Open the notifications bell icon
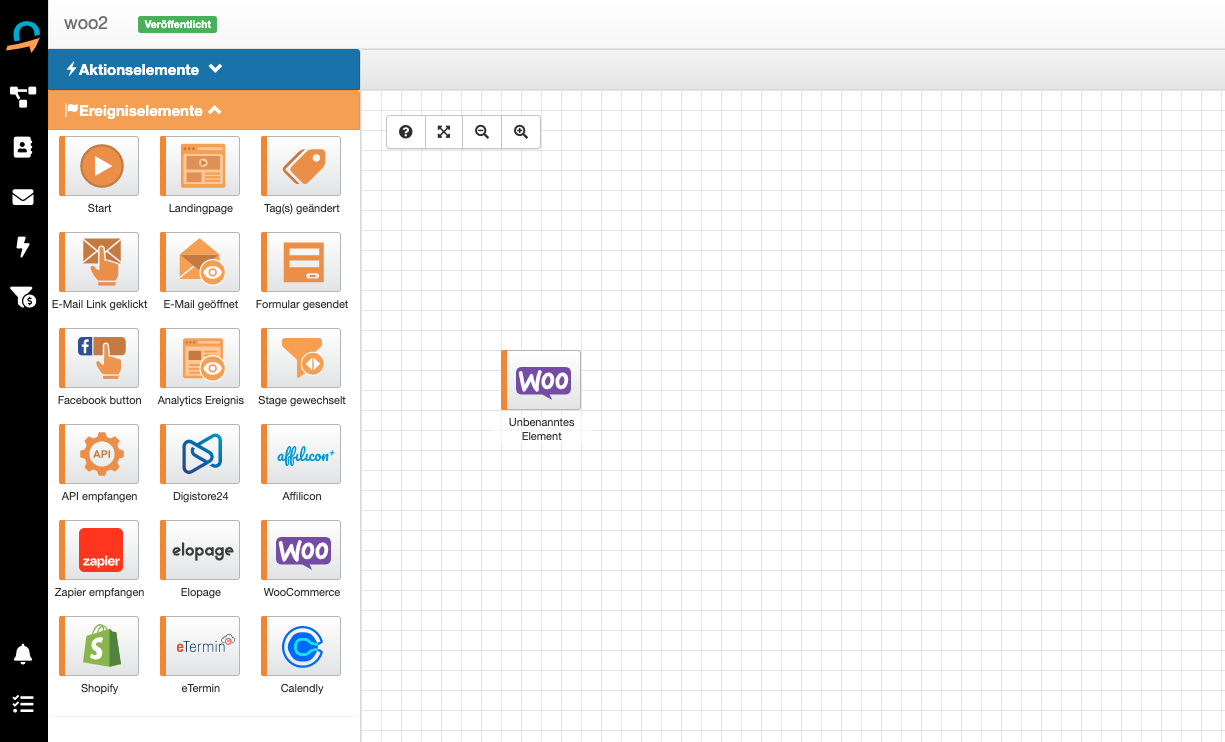1225x742 pixels. coord(23,654)
